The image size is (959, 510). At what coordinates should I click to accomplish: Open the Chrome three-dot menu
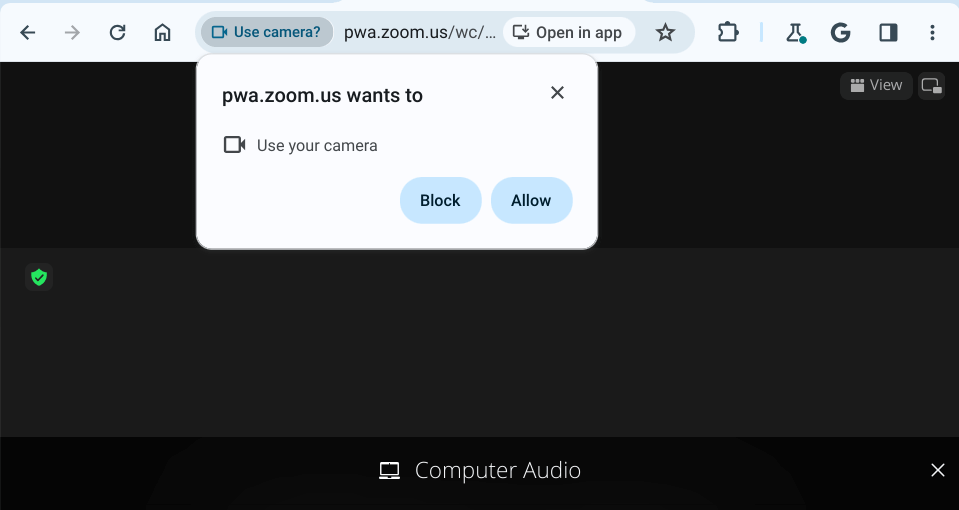932,33
